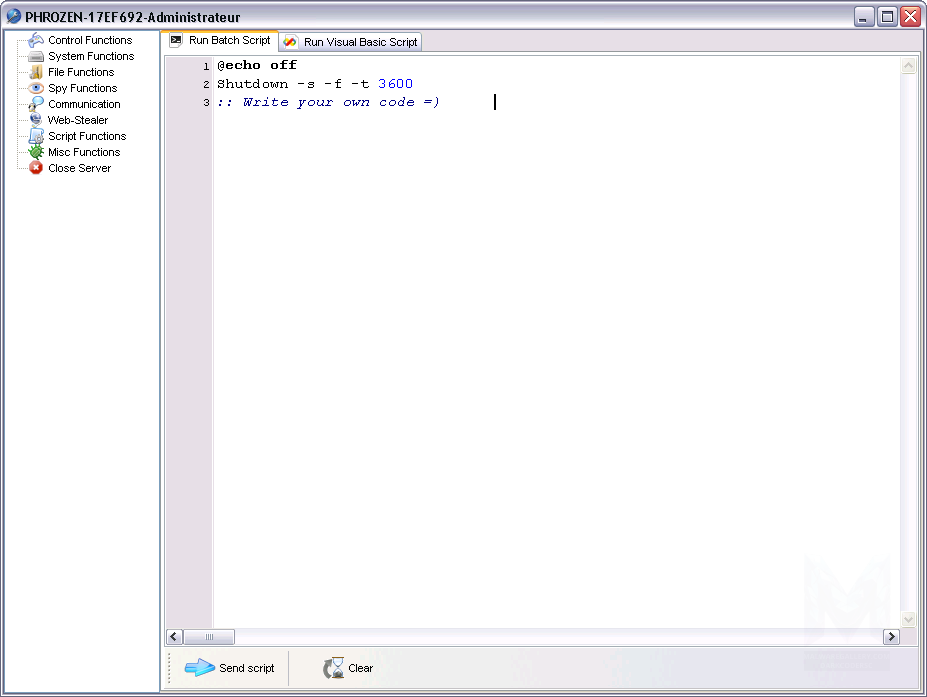This screenshot has height=697, width=927.
Task: Open the Script Functions icon
Action: point(36,136)
